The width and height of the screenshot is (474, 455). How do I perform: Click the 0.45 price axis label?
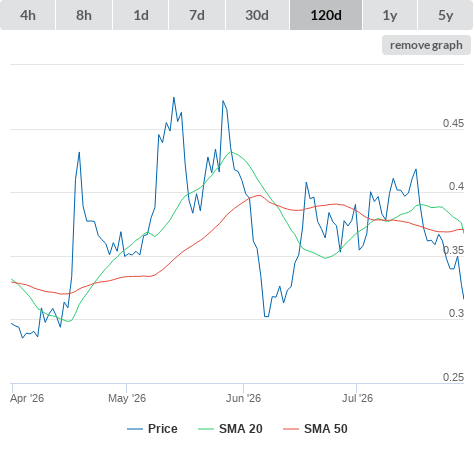click(453, 123)
